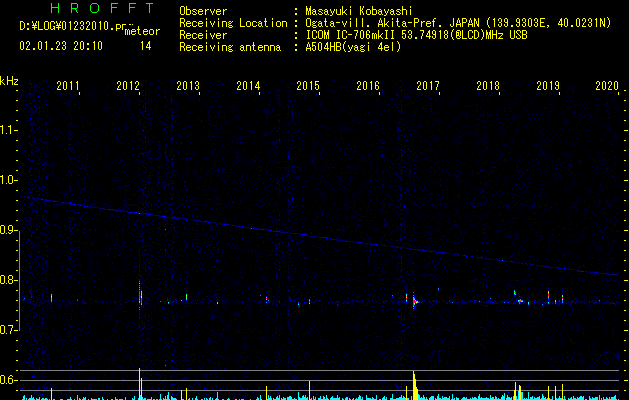Click the 0.9 kHz frequency label
The image size is (629, 400).
(x=8, y=230)
